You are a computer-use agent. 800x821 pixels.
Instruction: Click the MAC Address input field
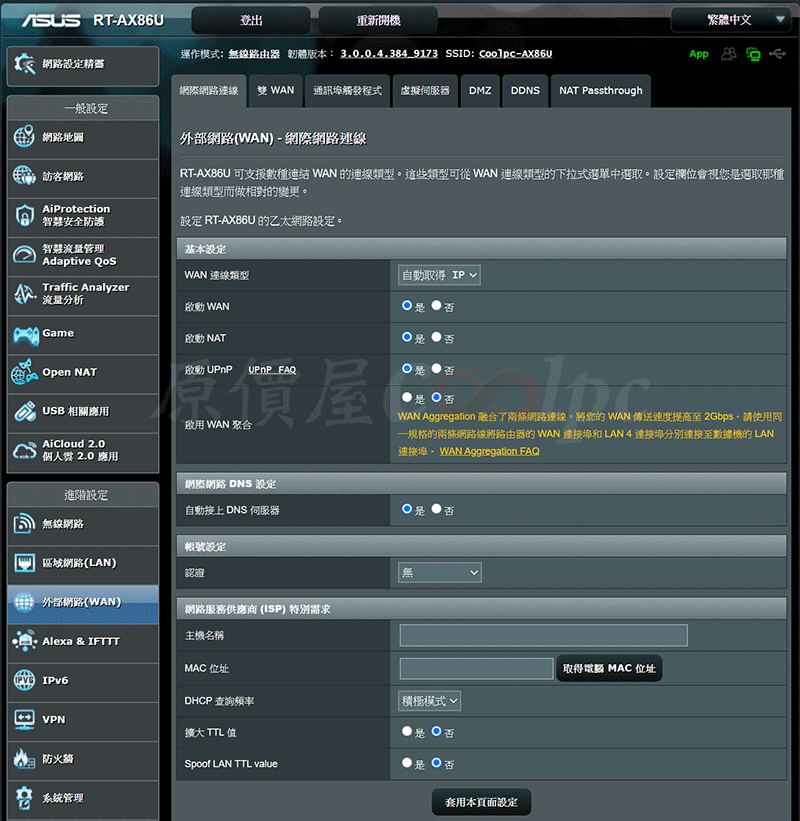[476, 669]
